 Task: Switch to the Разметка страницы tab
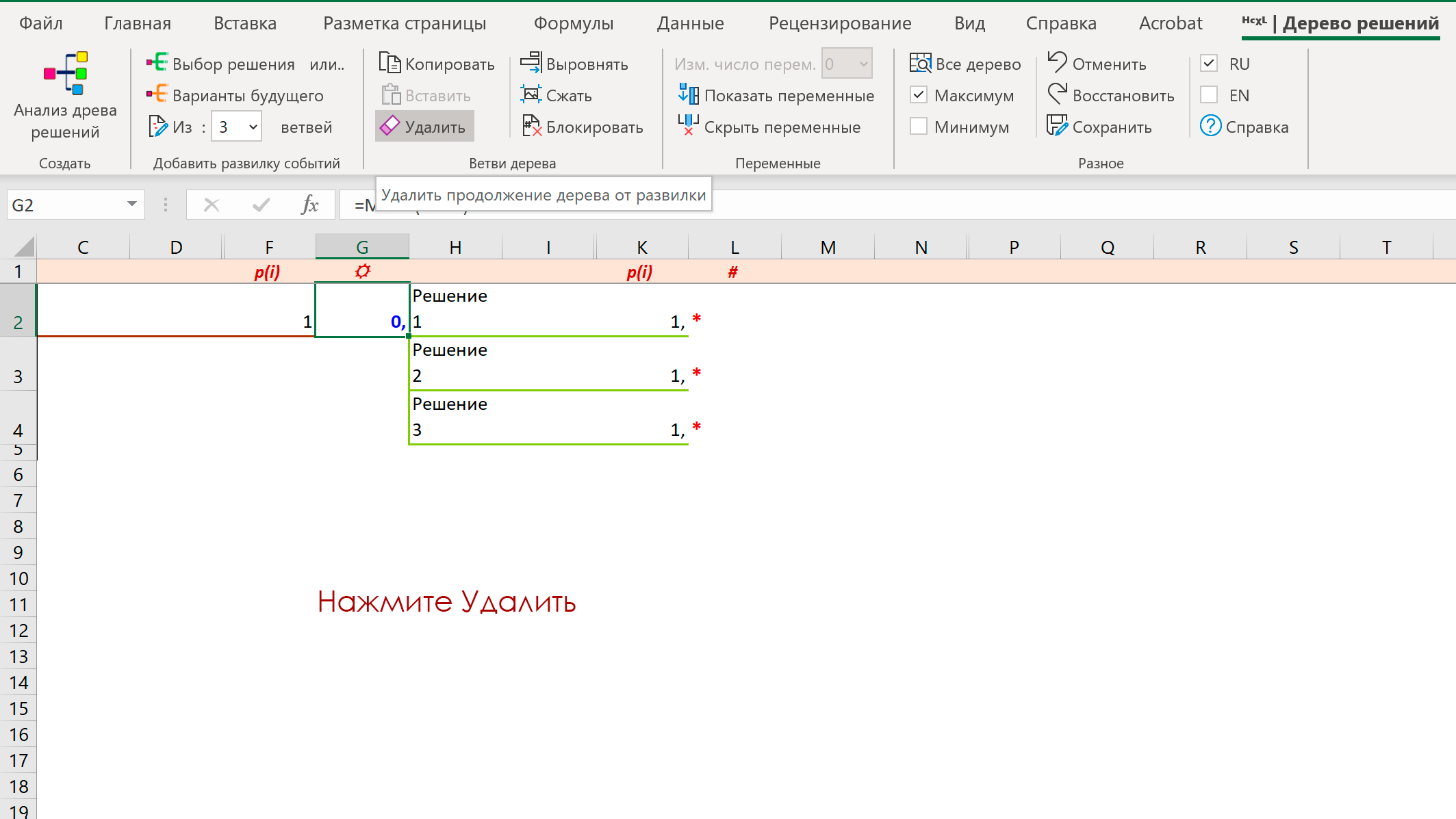pyautogui.click(x=405, y=23)
